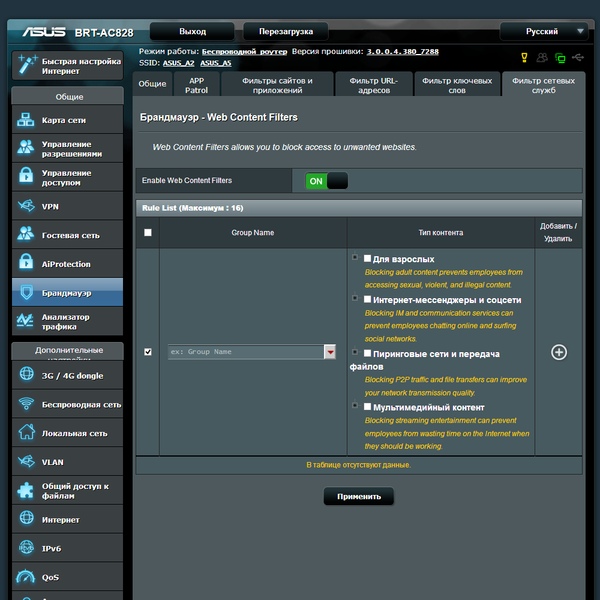This screenshot has width=600, height=600.
Task: Click the Rule List (Максимум : 16) heading
Action: coord(192,208)
